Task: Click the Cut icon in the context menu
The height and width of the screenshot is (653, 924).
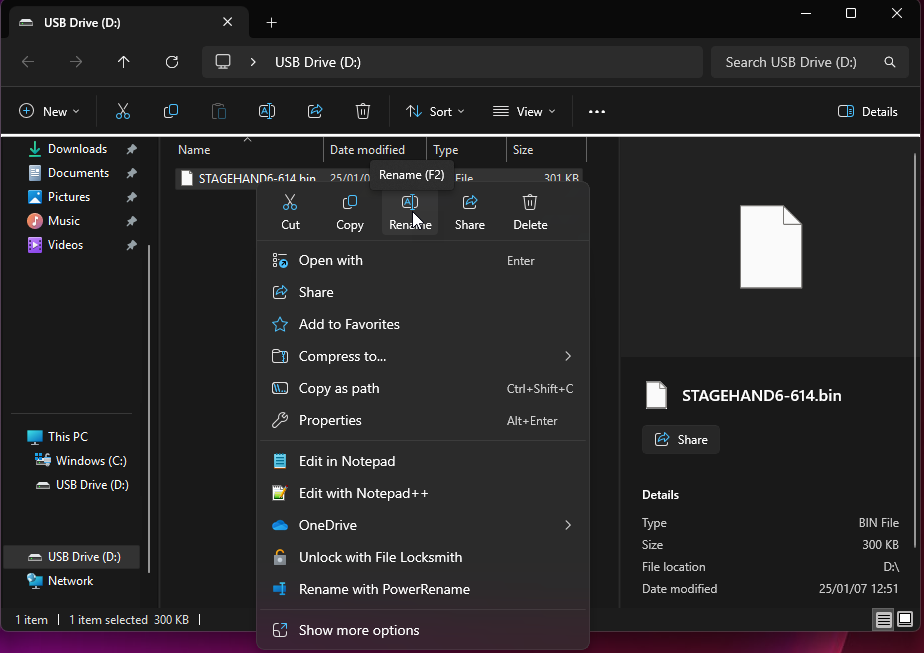Action: 290,203
